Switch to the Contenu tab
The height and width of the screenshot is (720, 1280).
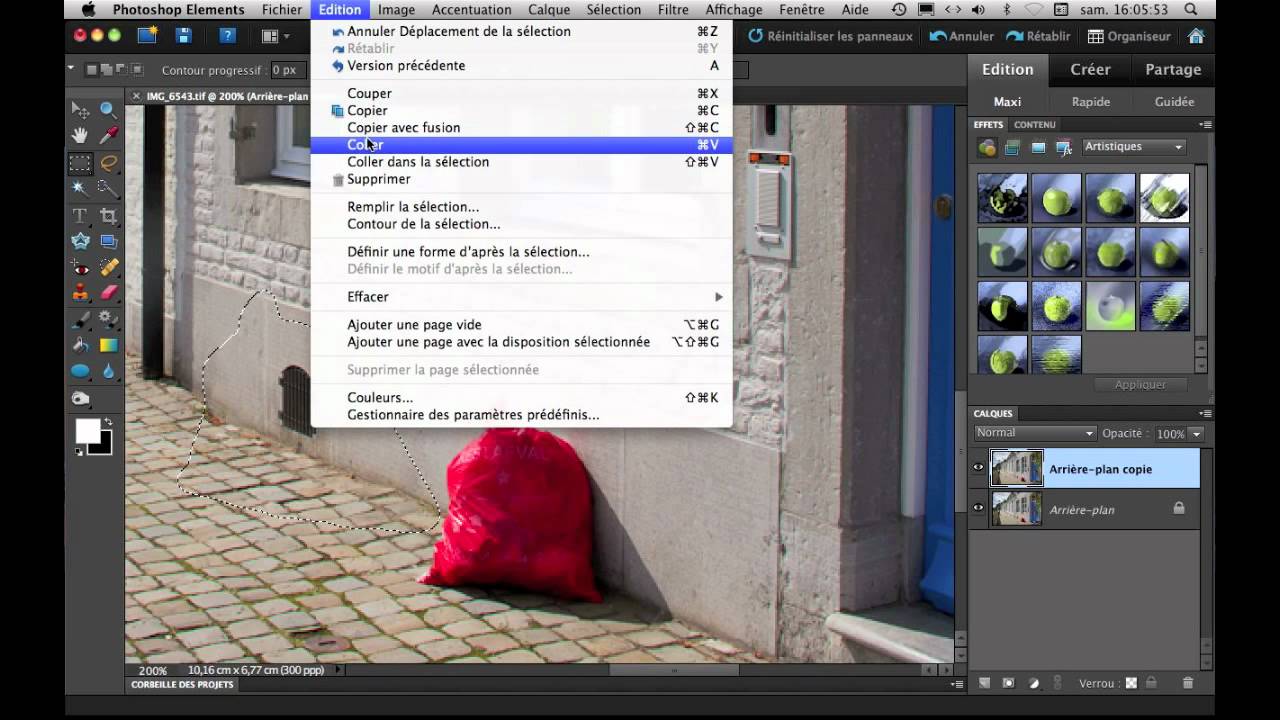tap(1035, 125)
